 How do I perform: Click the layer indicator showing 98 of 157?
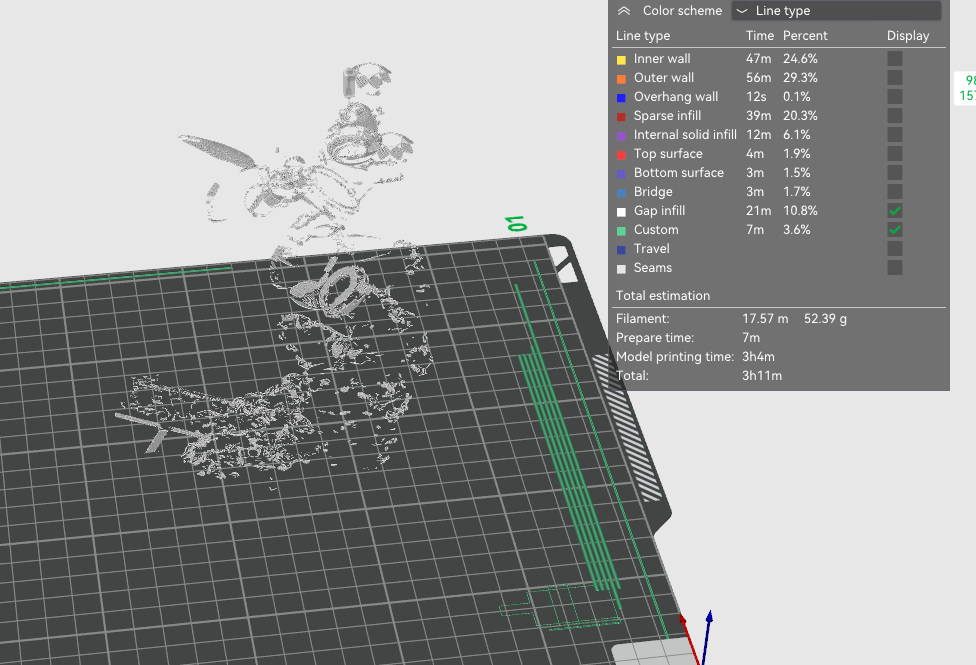(x=968, y=87)
